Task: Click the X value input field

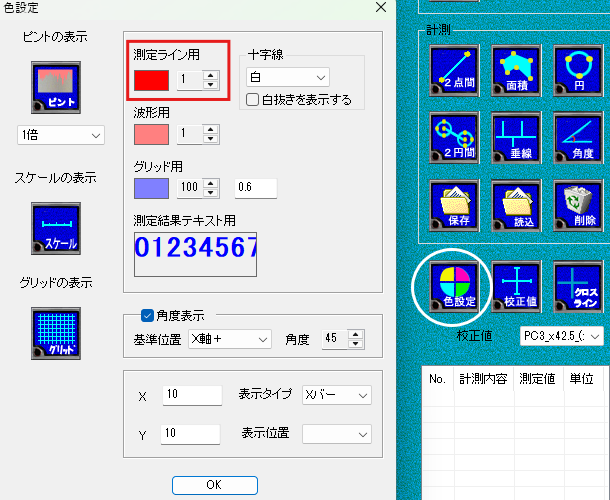Action: pos(192,395)
